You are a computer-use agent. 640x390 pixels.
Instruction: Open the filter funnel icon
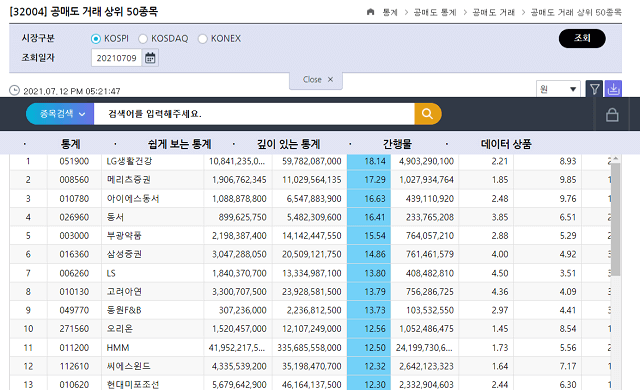595,89
